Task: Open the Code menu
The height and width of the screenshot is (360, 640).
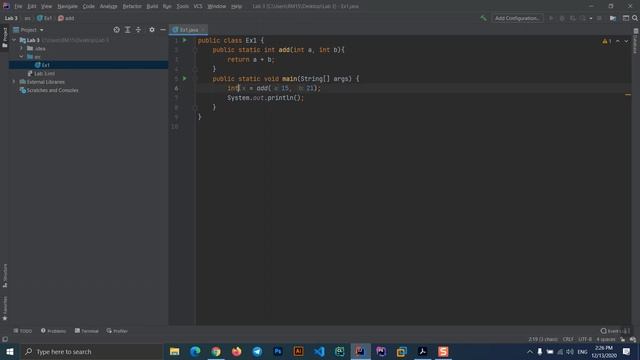Action: (x=88, y=7)
